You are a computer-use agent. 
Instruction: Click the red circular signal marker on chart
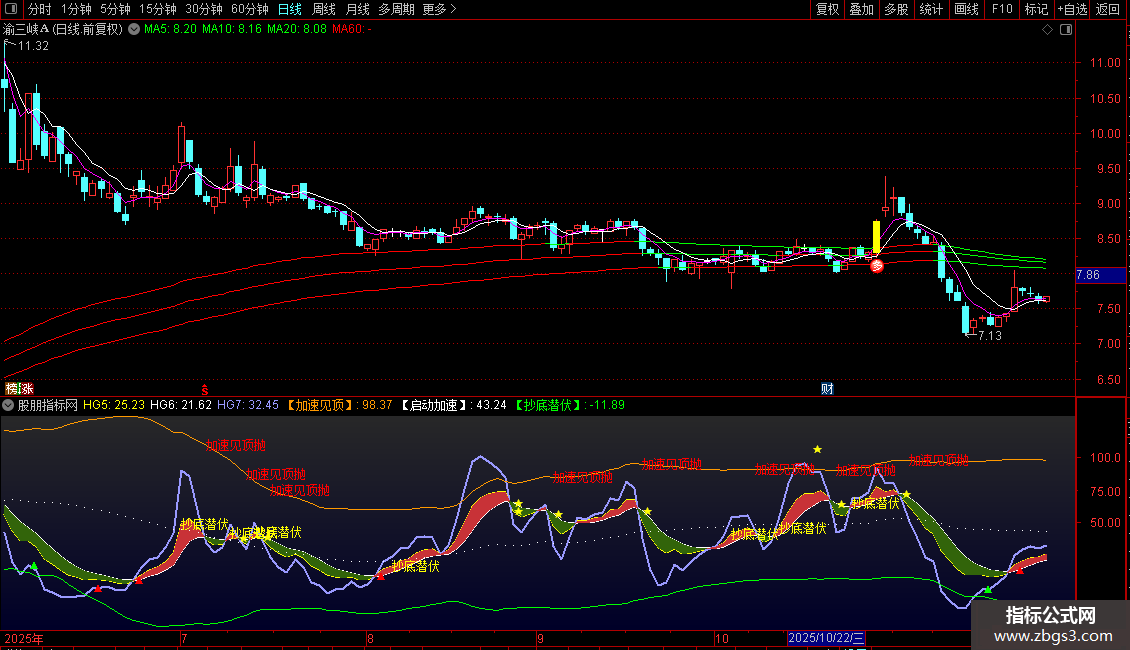pyautogui.click(x=876, y=265)
